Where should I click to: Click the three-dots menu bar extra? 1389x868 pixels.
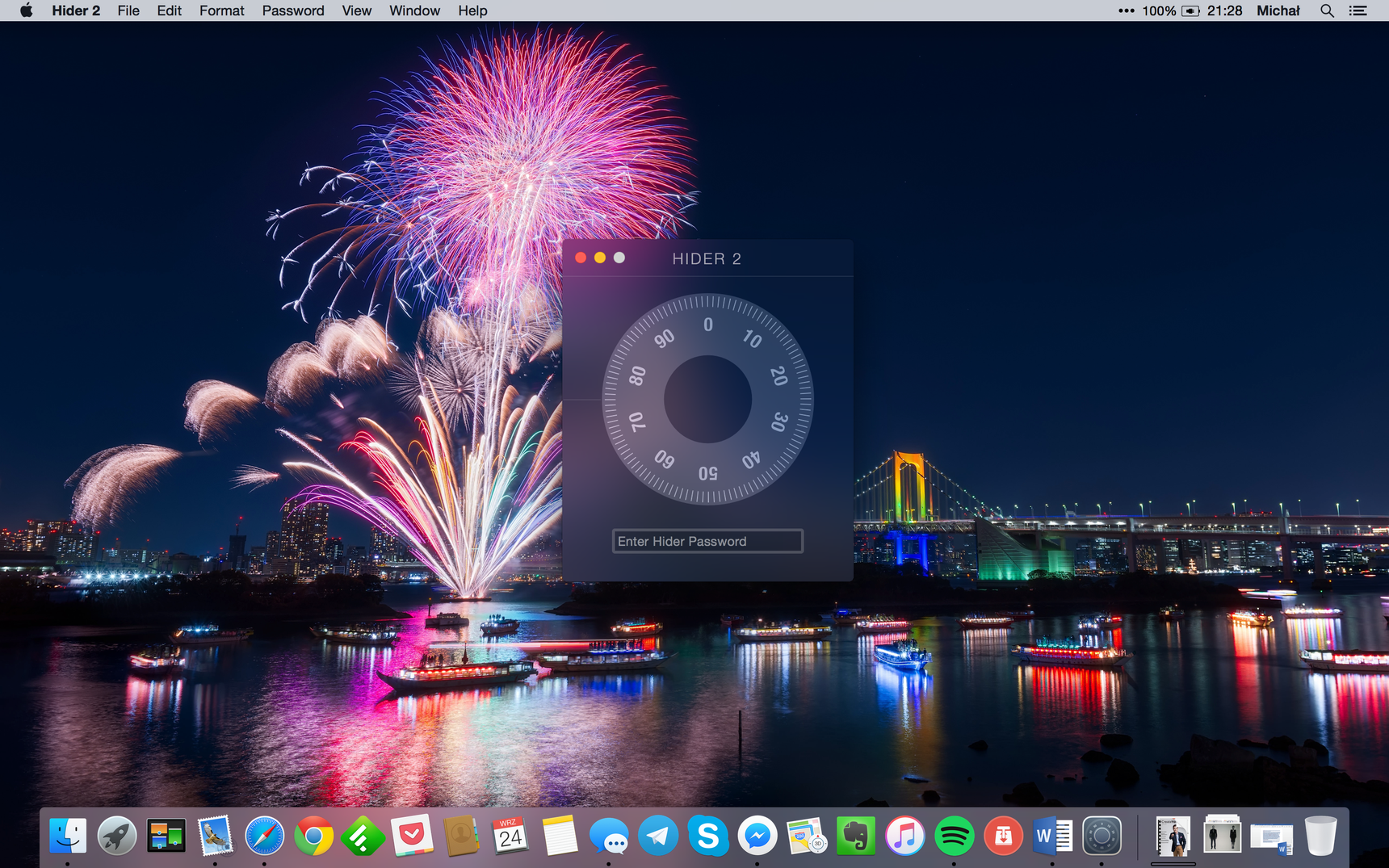coord(1126,10)
